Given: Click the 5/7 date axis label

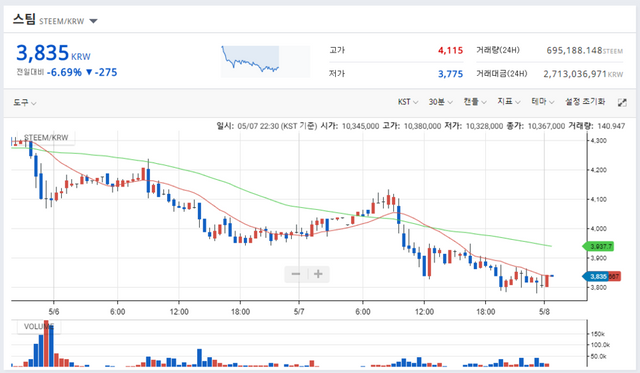Looking at the screenshot, I should (299, 312).
